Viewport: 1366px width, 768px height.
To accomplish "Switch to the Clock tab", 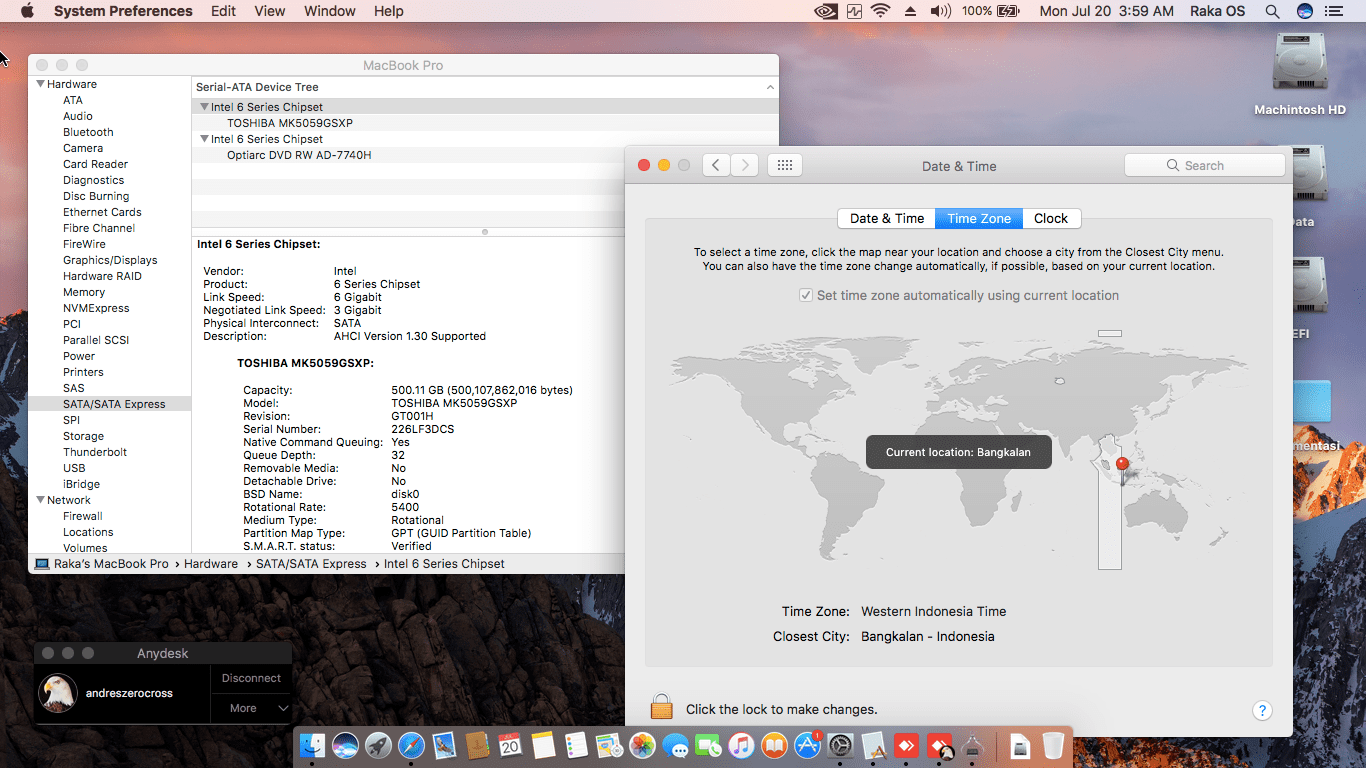I will point(1051,218).
